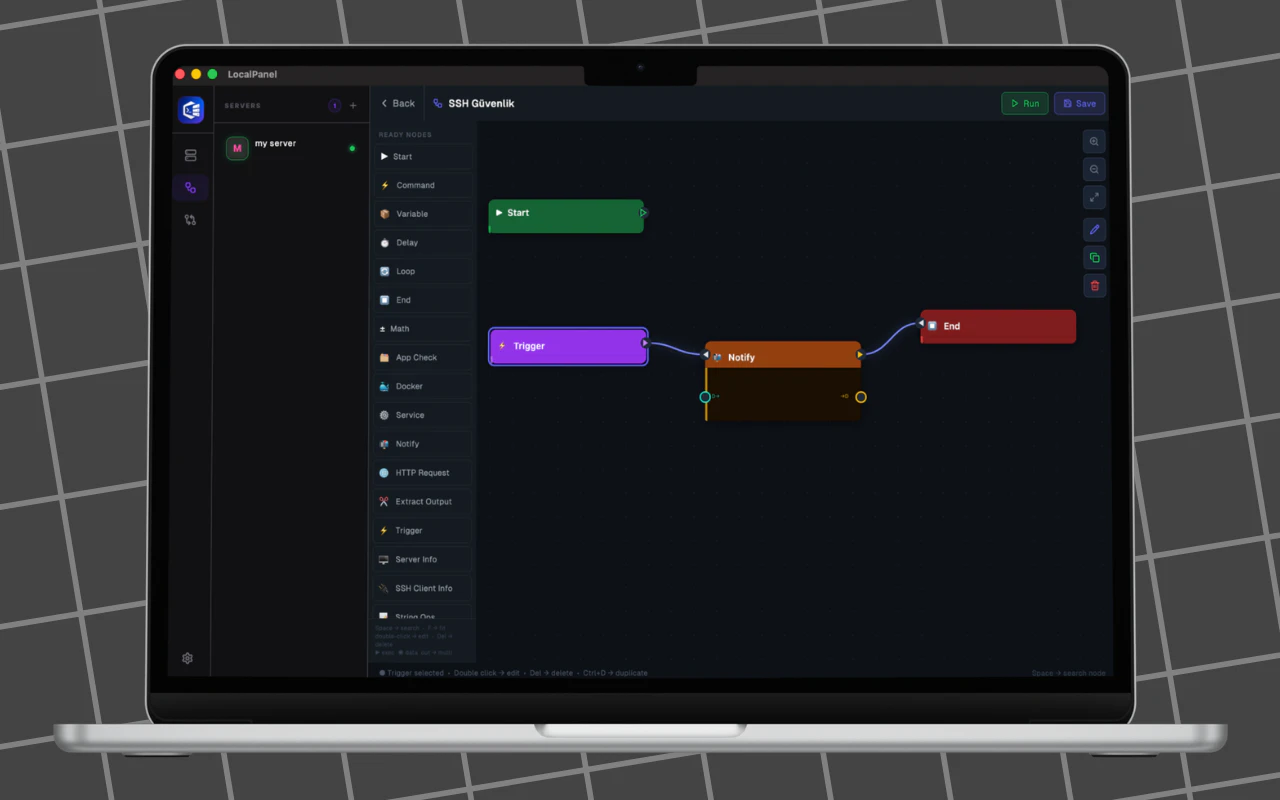Open the git compare icon in sidebar

(190, 220)
